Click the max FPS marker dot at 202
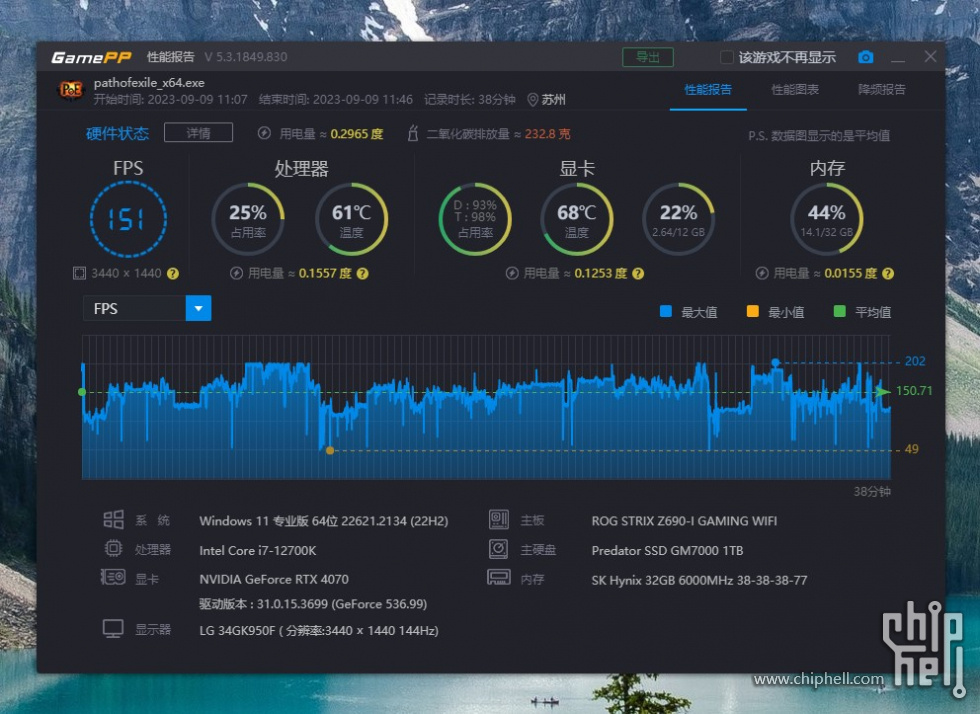980x714 pixels. point(776,363)
